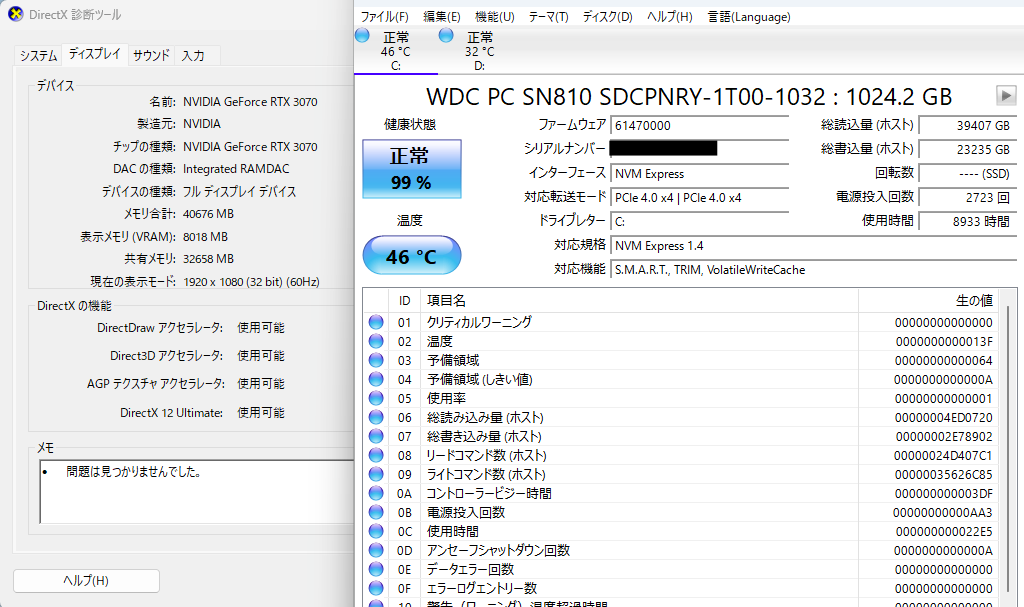1024x607 pixels.
Task: Click status icon for ID 0B 電源投入回数
Action: pyautogui.click(x=376, y=512)
